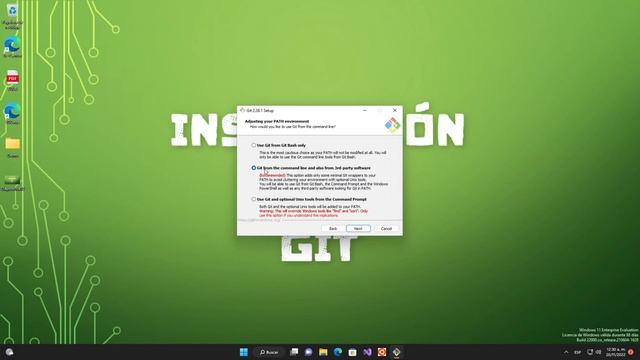Click the Git logo in installer header
The image size is (640, 360).
click(x=392, y=125)
